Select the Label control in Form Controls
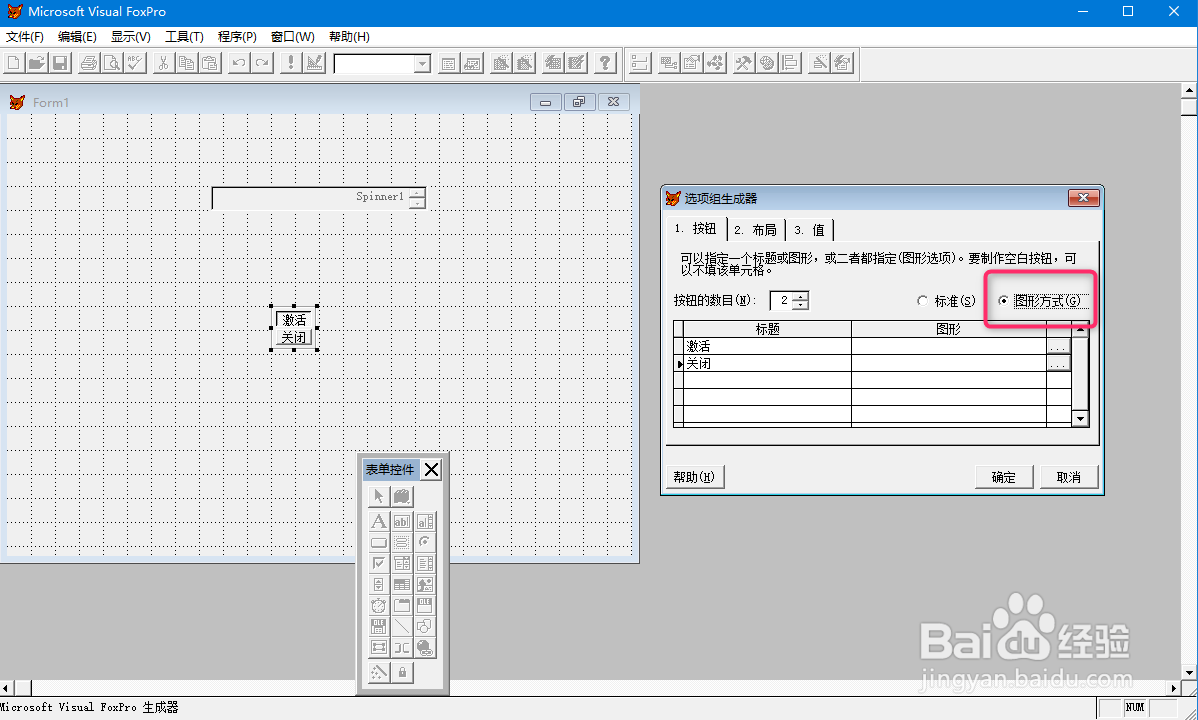Image resolution: width=1198 pixels, height=720 pixels. (x=378, y=521)
